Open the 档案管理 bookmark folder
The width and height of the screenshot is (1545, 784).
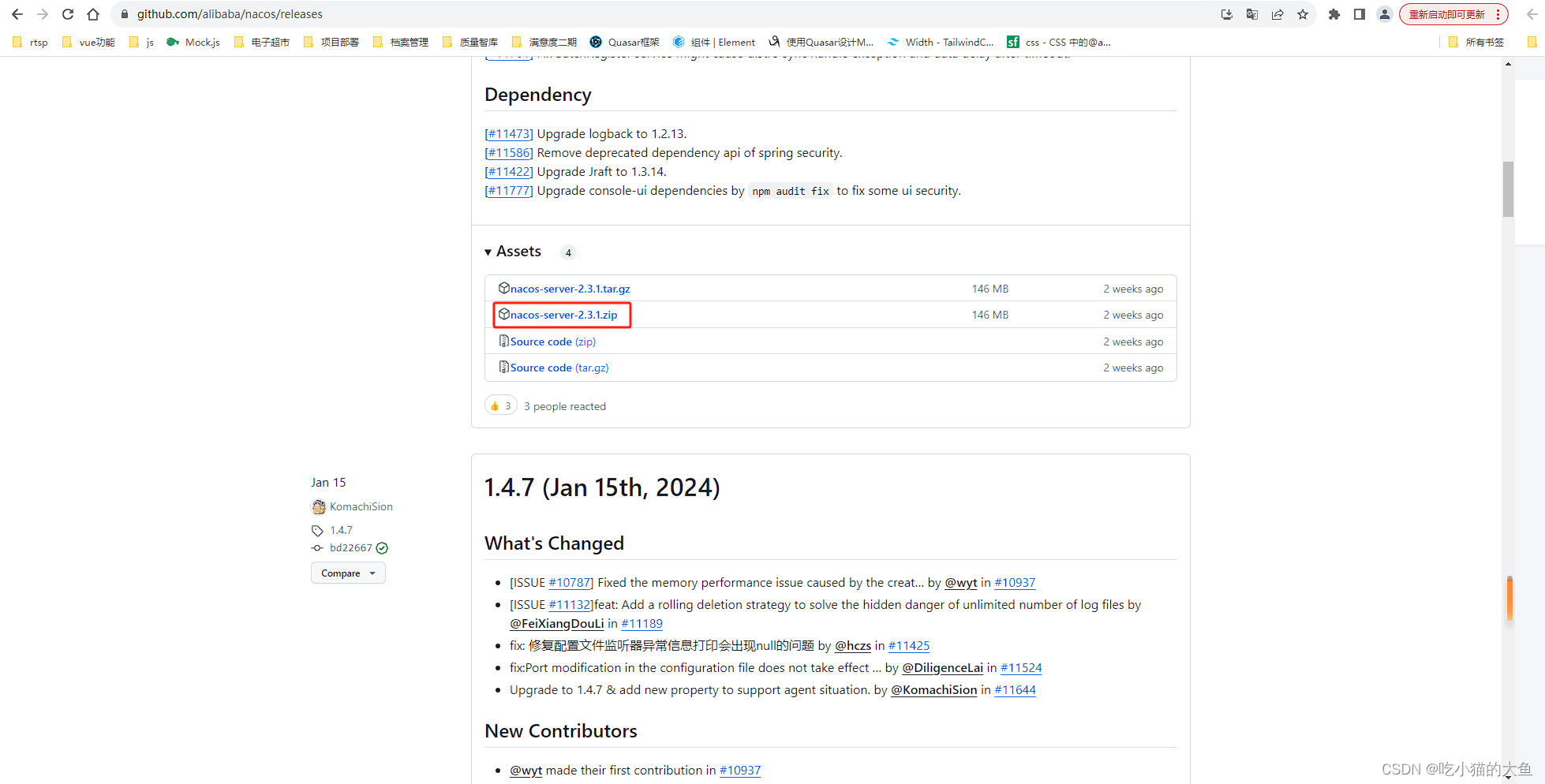[x=401, y=43]
